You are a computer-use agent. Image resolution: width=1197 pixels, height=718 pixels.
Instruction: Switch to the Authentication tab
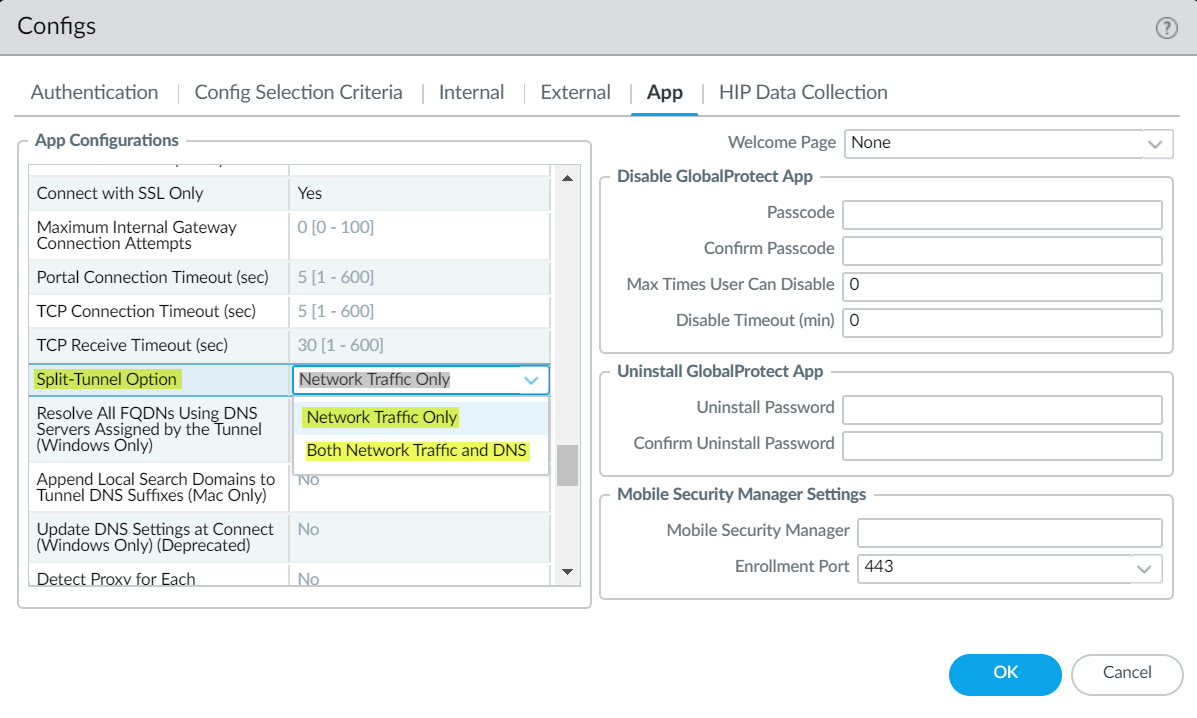[94, 92]
